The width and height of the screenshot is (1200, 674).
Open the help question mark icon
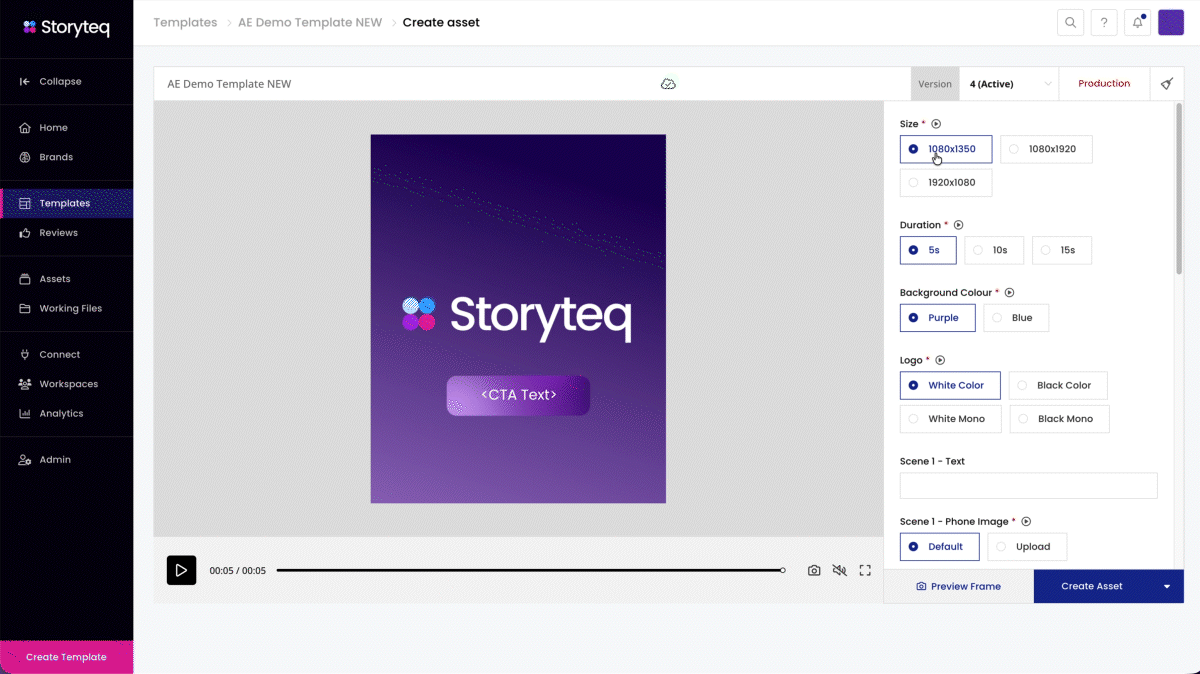1104,23
